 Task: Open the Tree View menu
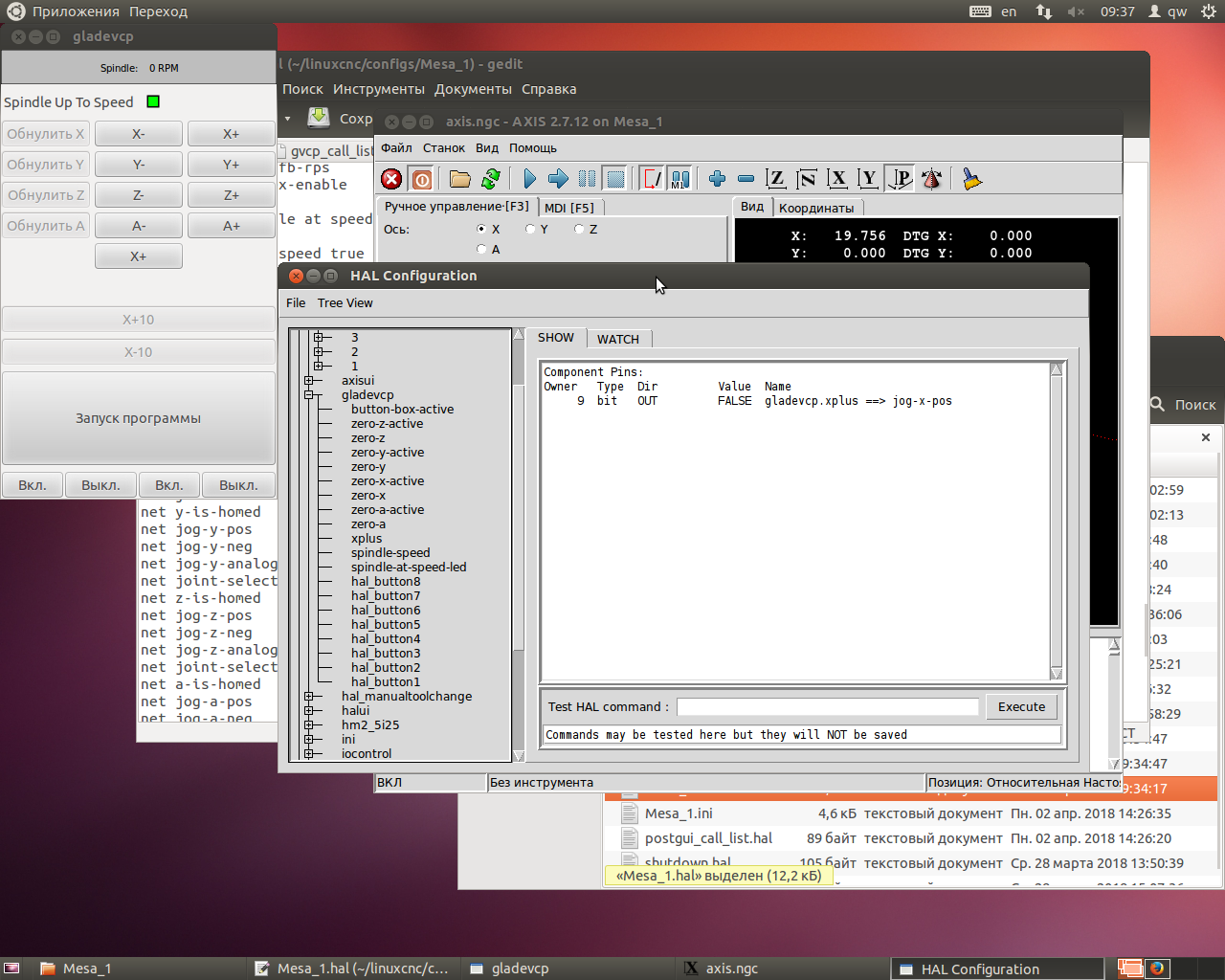point(345,303)
